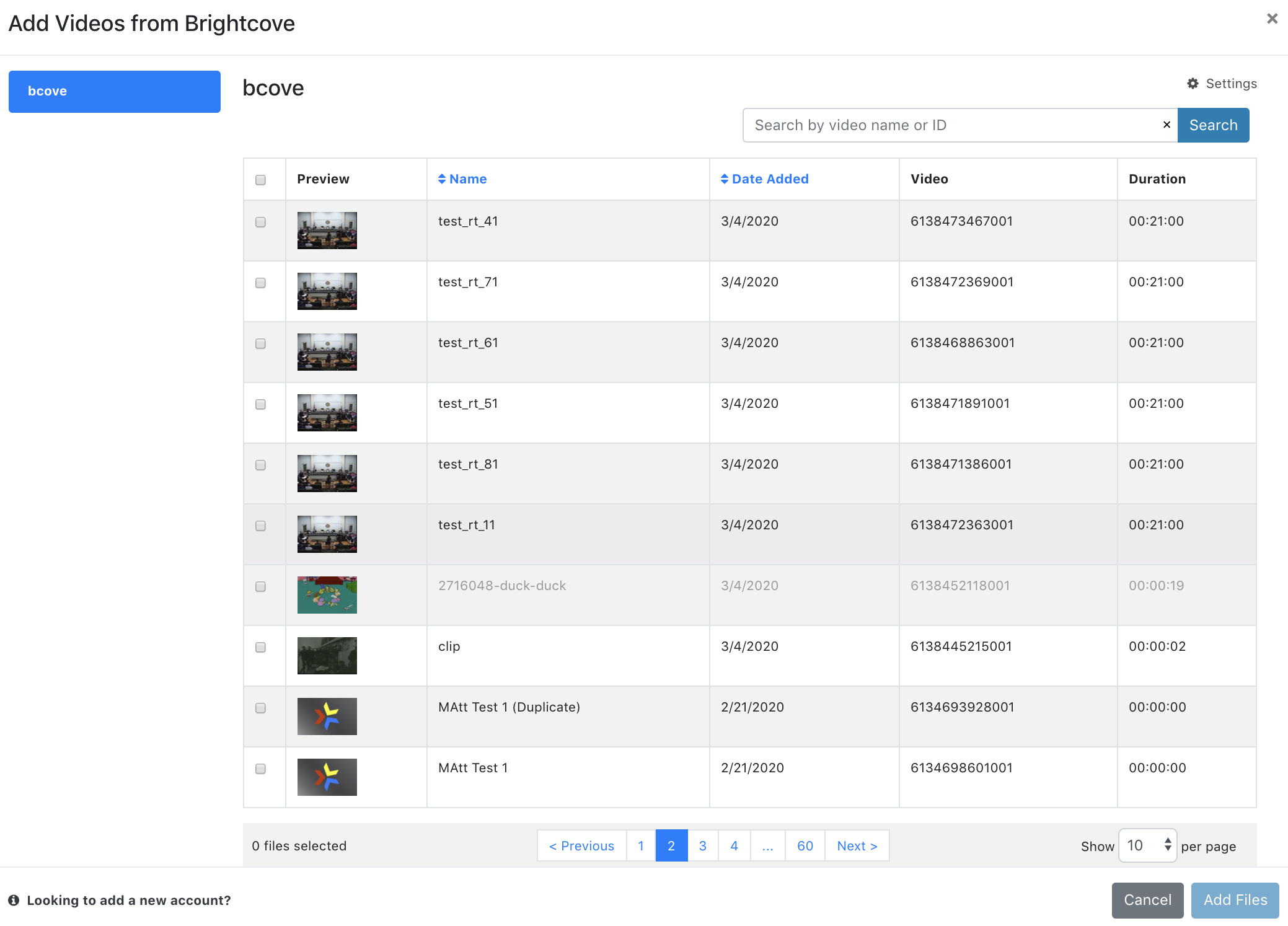
Task: Click the Add Files button
Action: [1235, 900]
